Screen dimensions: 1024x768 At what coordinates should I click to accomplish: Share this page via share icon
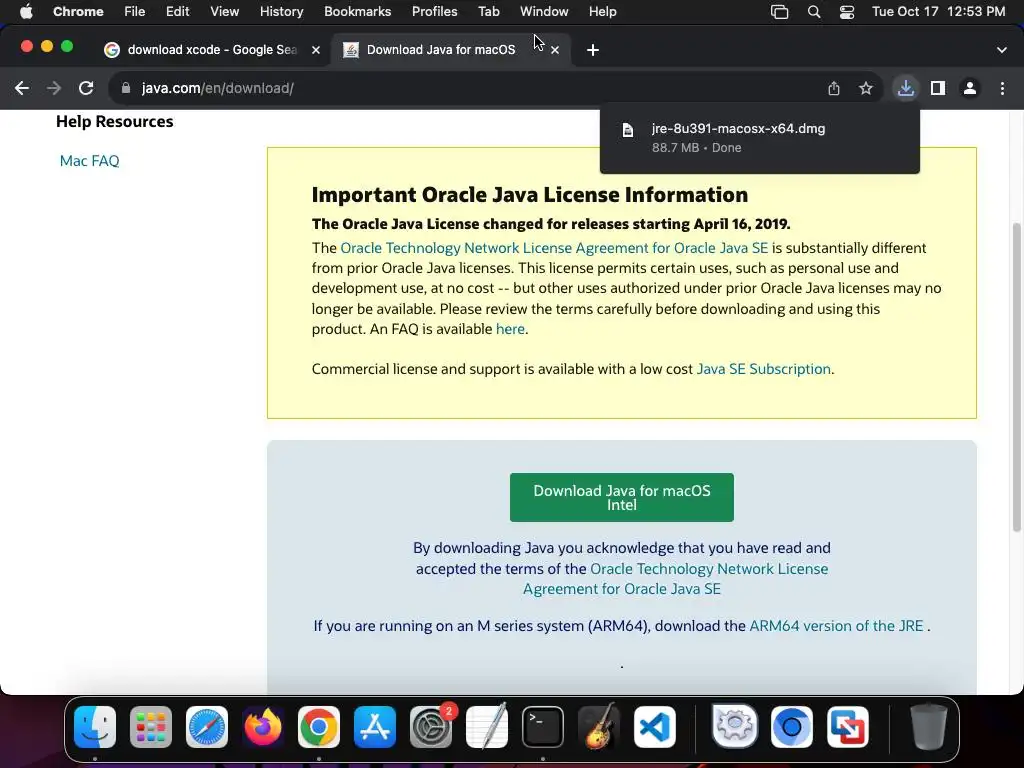(834, 88)
